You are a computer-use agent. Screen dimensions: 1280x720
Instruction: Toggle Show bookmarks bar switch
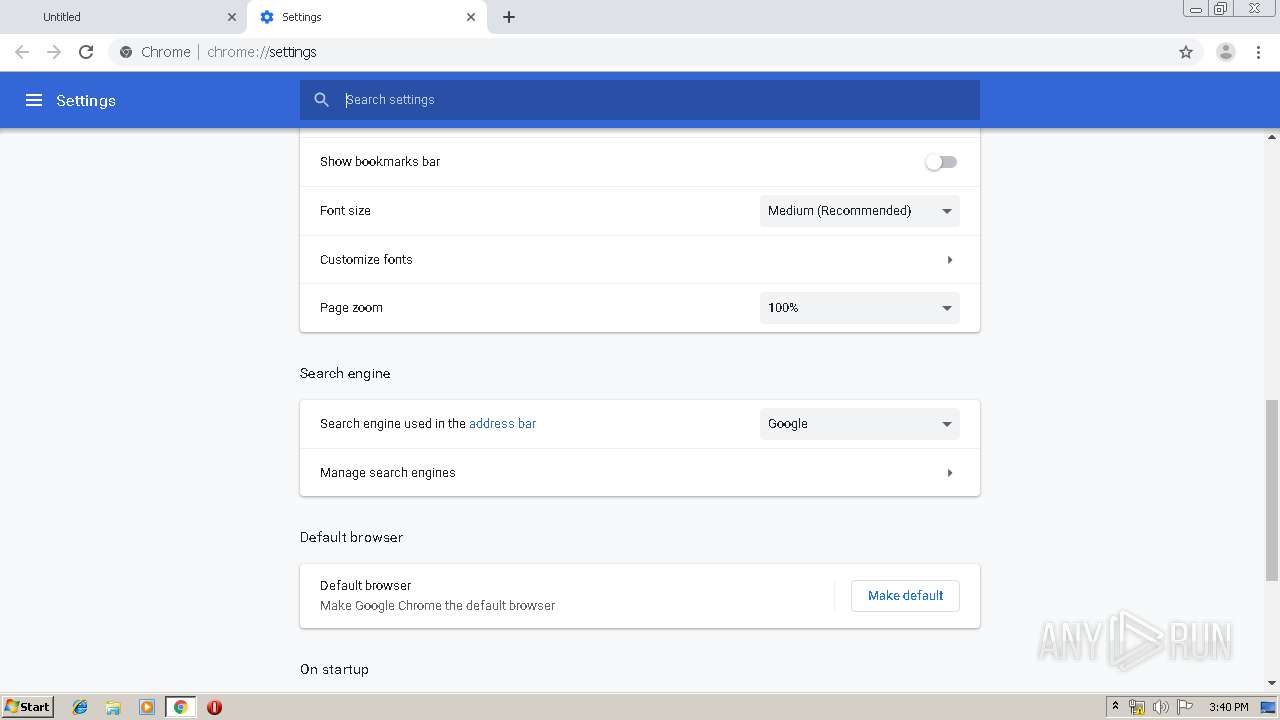tap(941, 162)
